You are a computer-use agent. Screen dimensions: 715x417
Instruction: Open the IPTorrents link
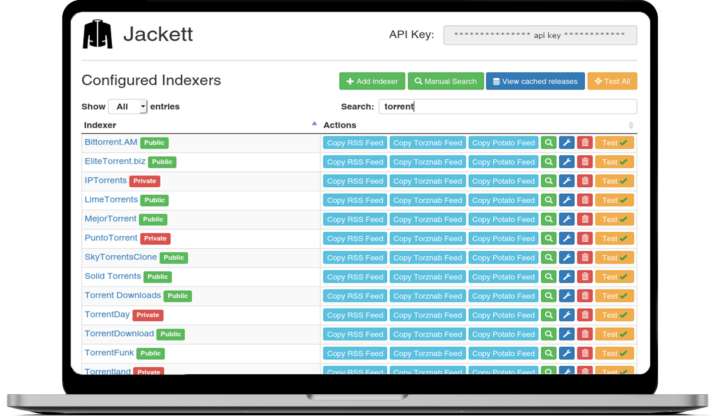pyautogui.click(x=105, y=180)
